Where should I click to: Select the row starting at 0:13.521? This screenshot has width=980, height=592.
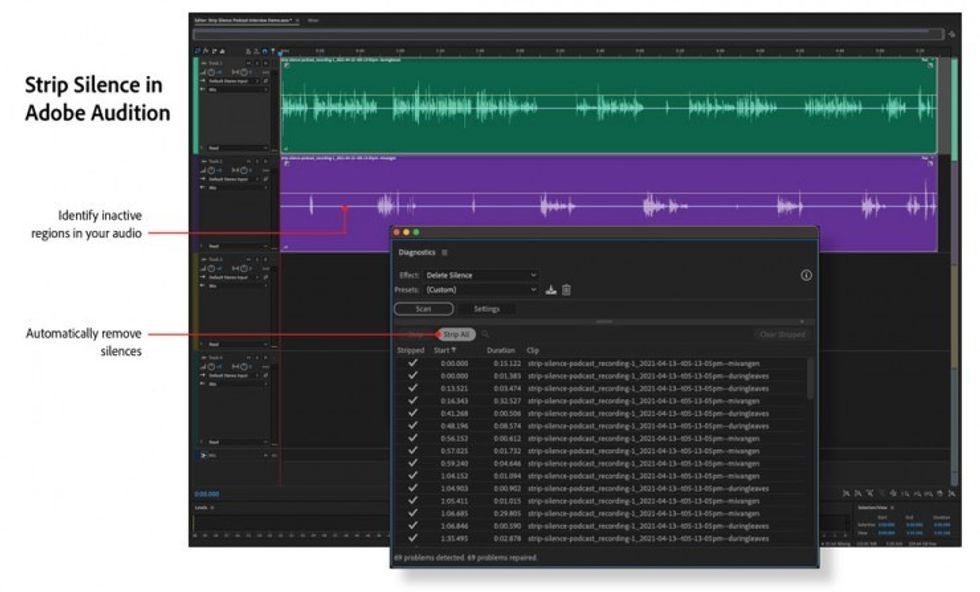[600, 388]
